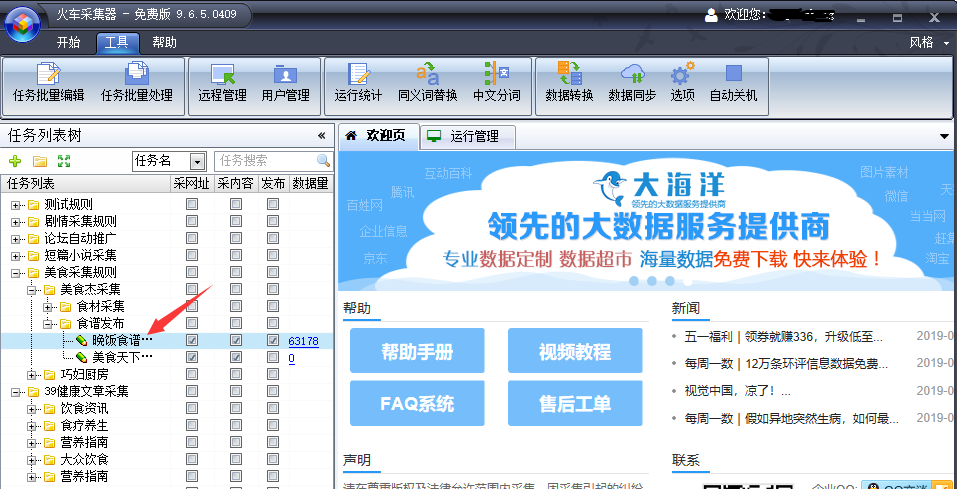Expand the 短篇小说采集 tree node
957x489 pixels.
click(x=16, y=256)
